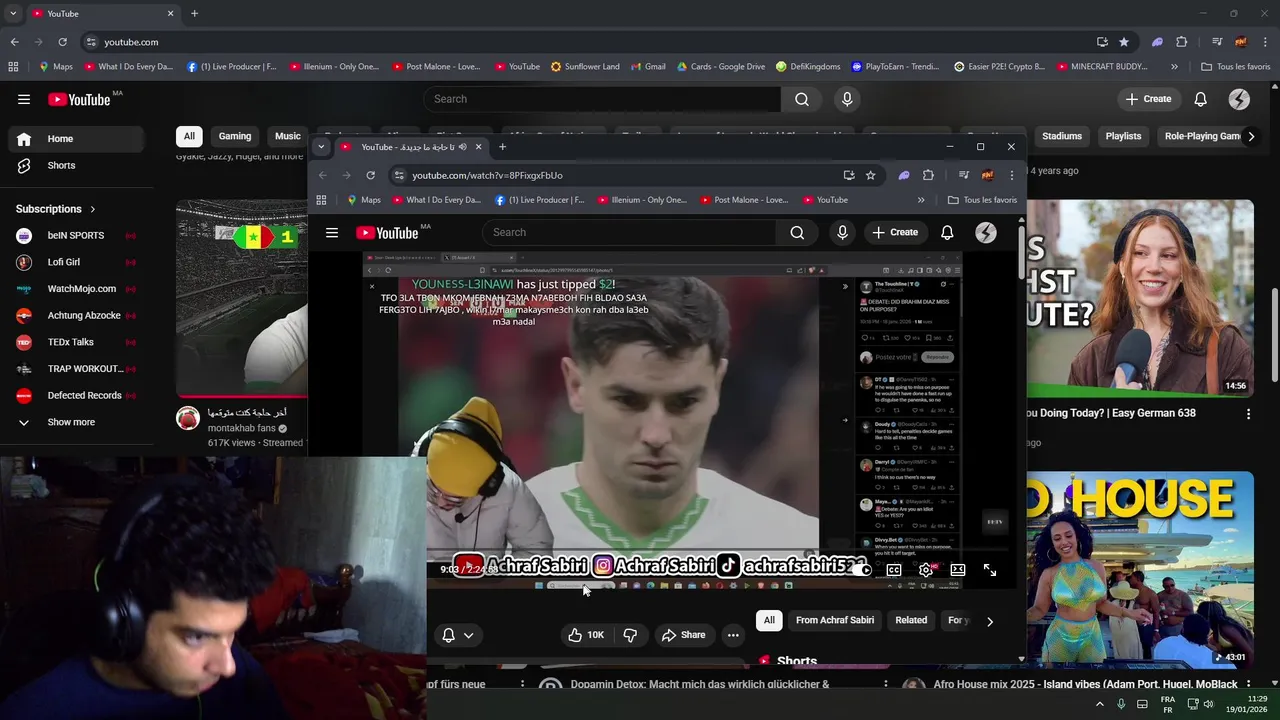This screenshot has height=720, width=1280.
Task: Open more actions three-dot menu under video
Action: [x=733, y=635]
